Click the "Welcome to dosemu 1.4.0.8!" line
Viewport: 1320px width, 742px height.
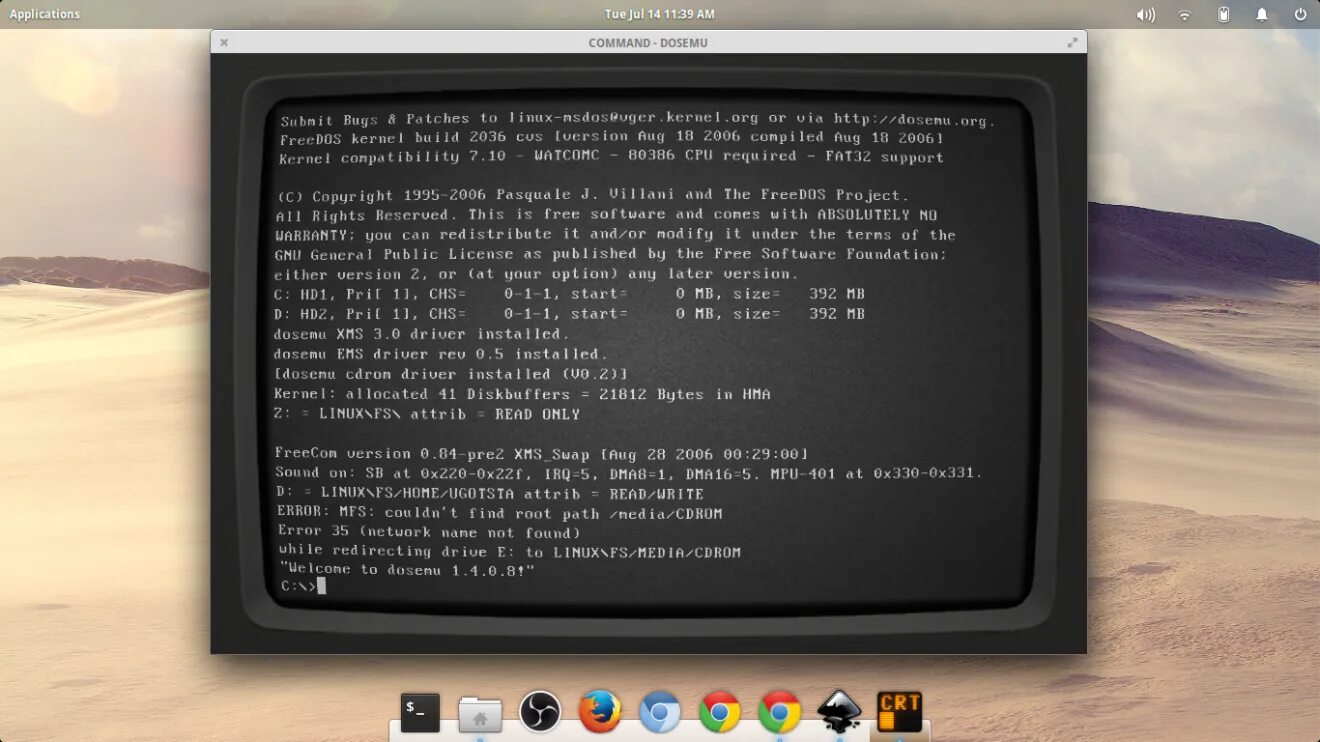407,569
